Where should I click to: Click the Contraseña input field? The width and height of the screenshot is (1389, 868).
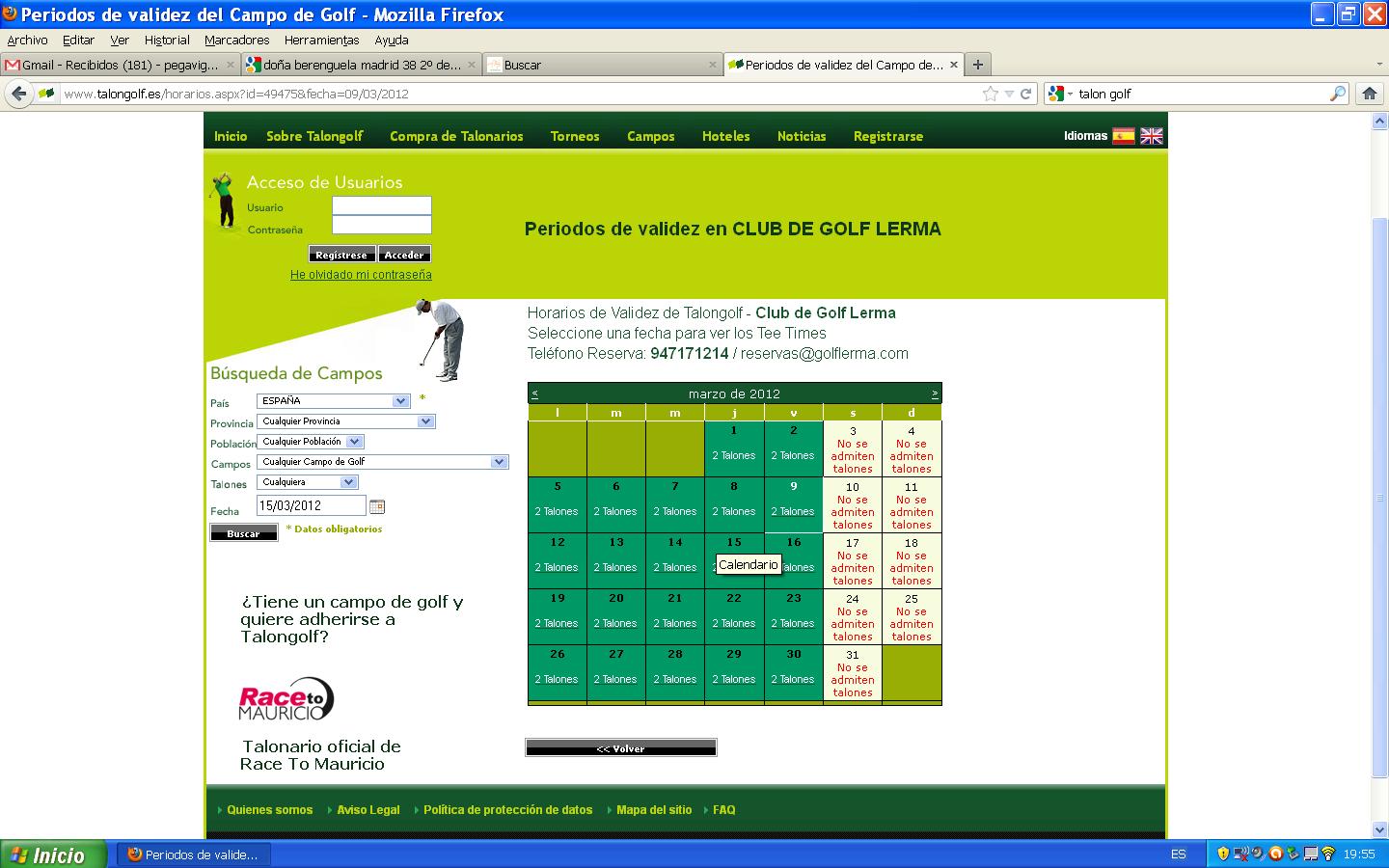tap(382, 225)
